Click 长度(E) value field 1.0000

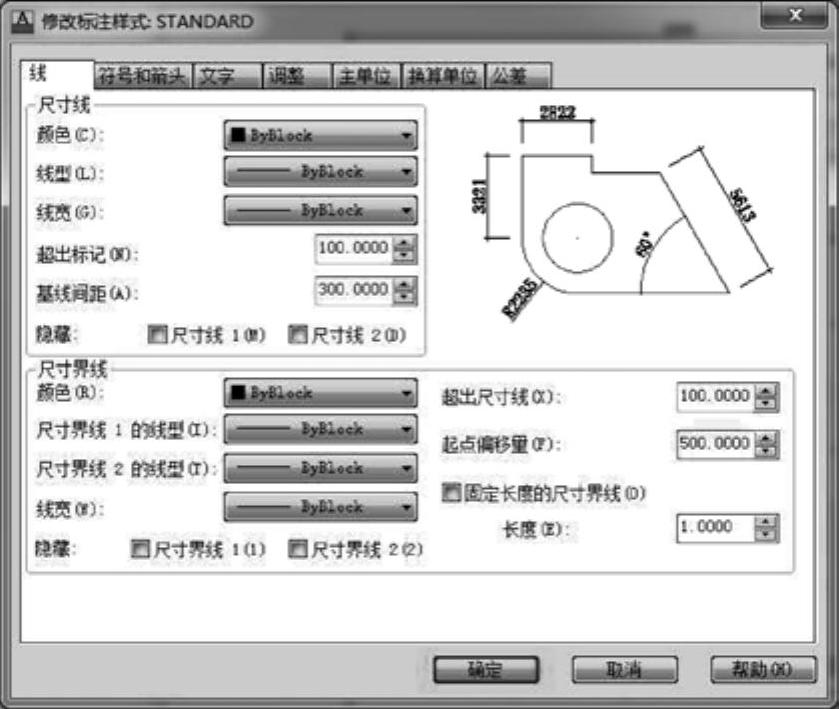click(x=715, y=528)
